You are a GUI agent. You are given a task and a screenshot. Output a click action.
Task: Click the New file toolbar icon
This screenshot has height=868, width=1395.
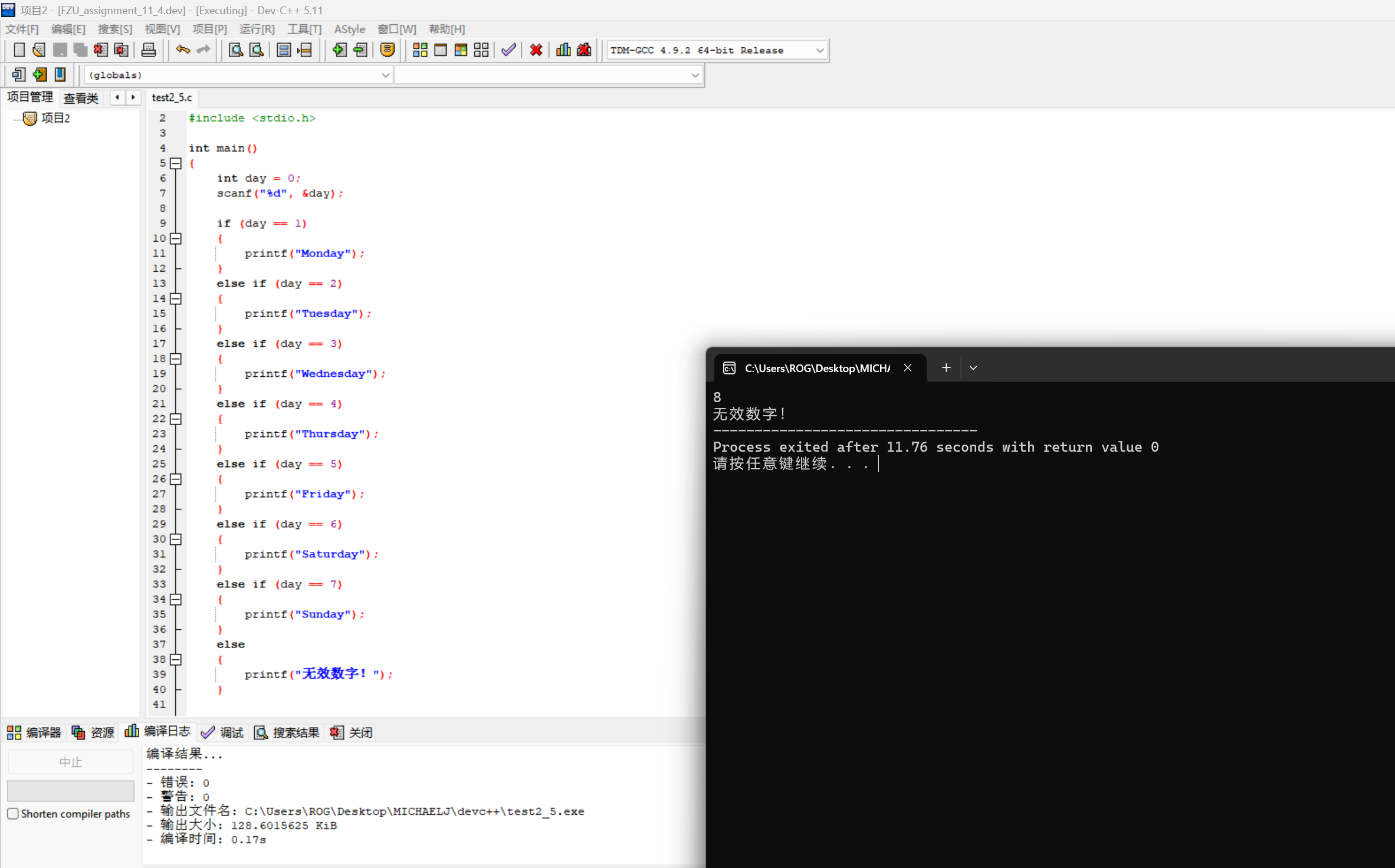[x=19, y=50]
